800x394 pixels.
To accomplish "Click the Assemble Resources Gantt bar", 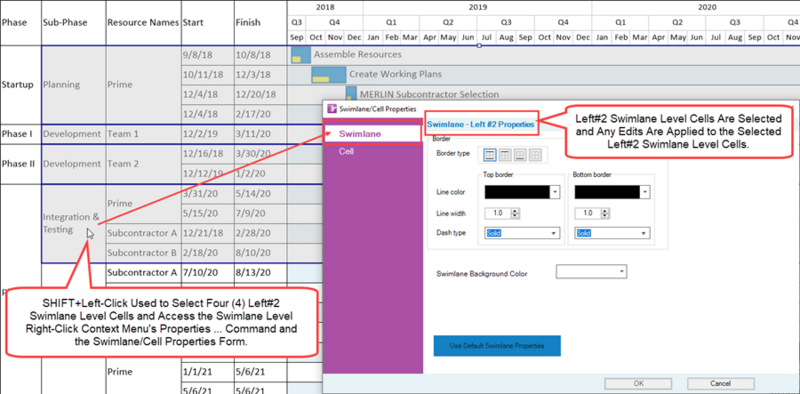I will click(301, 55).
